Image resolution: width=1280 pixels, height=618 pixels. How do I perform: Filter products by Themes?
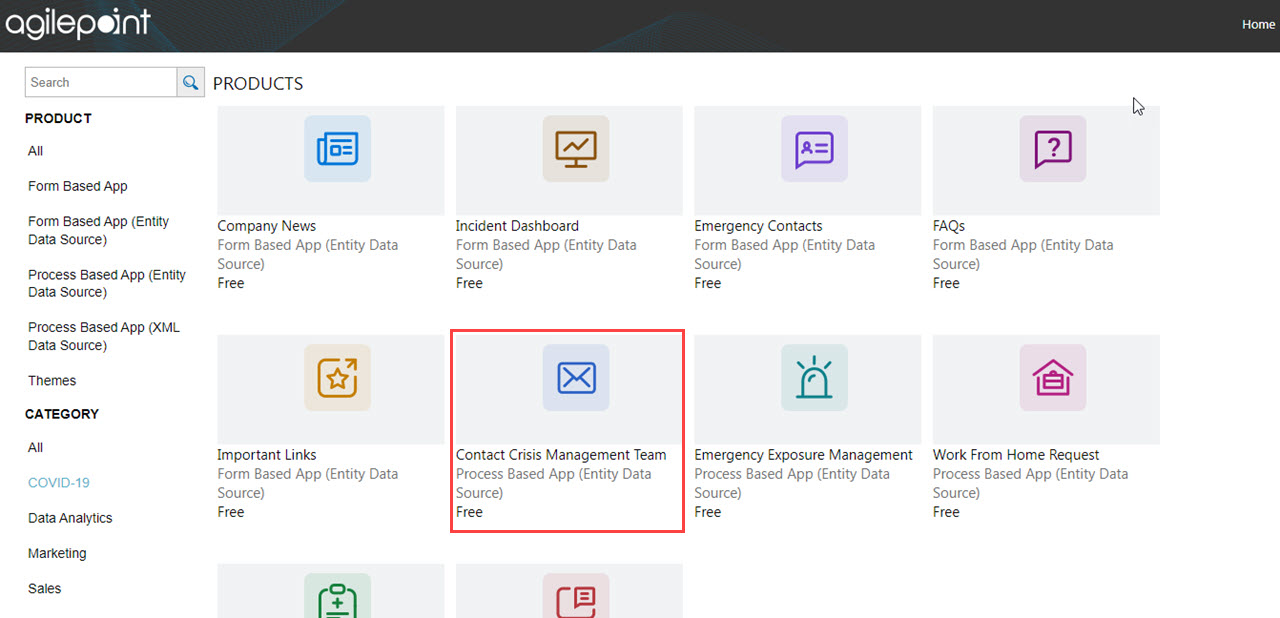pyautogui.click(x=52, y=381)
